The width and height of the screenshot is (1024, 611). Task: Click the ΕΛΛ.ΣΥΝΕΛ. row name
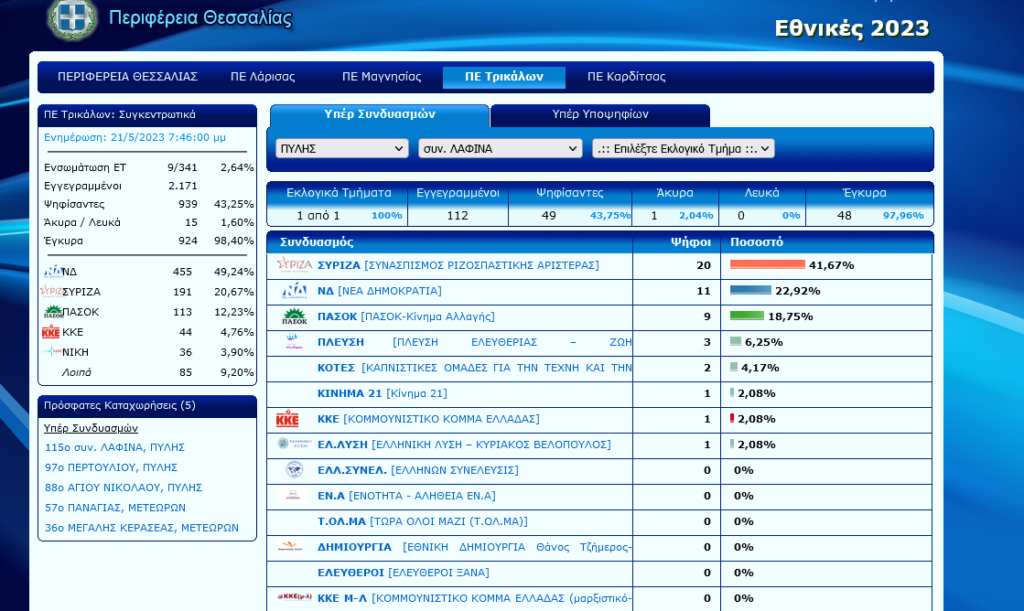coord(418,470)
